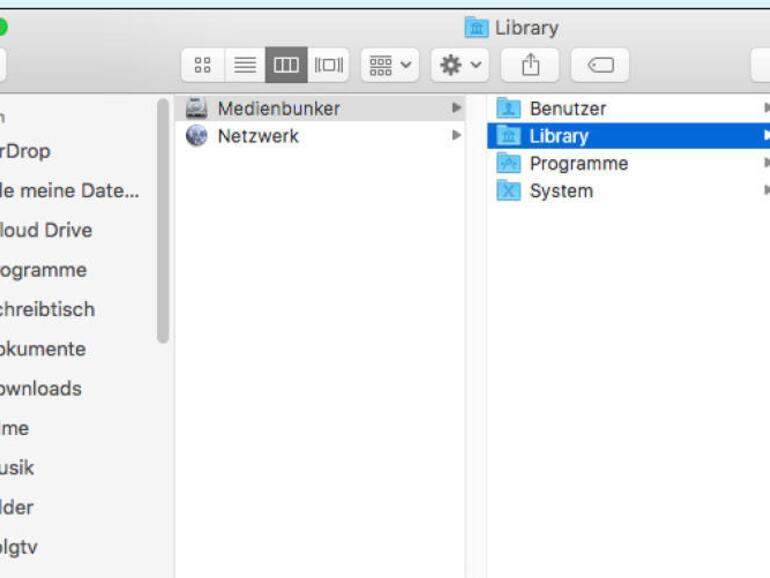Open the gear action menu
770x578 pixels.
[460, 65]
